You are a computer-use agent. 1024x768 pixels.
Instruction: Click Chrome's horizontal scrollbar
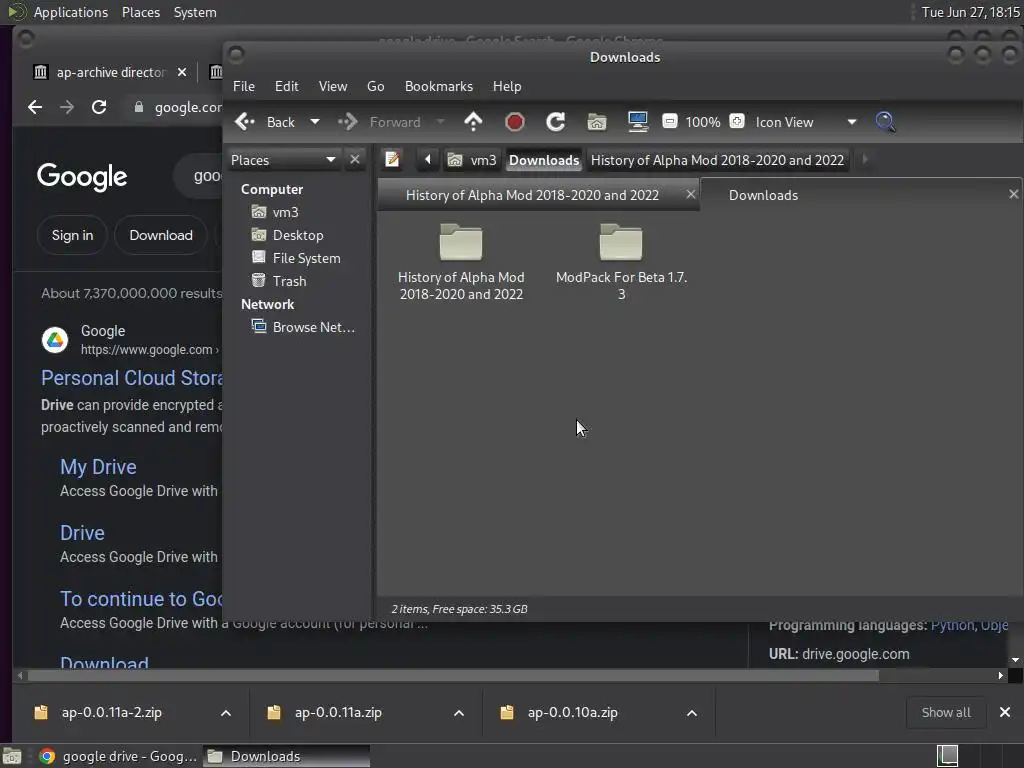pyautogui.click(x=453, y=675)
